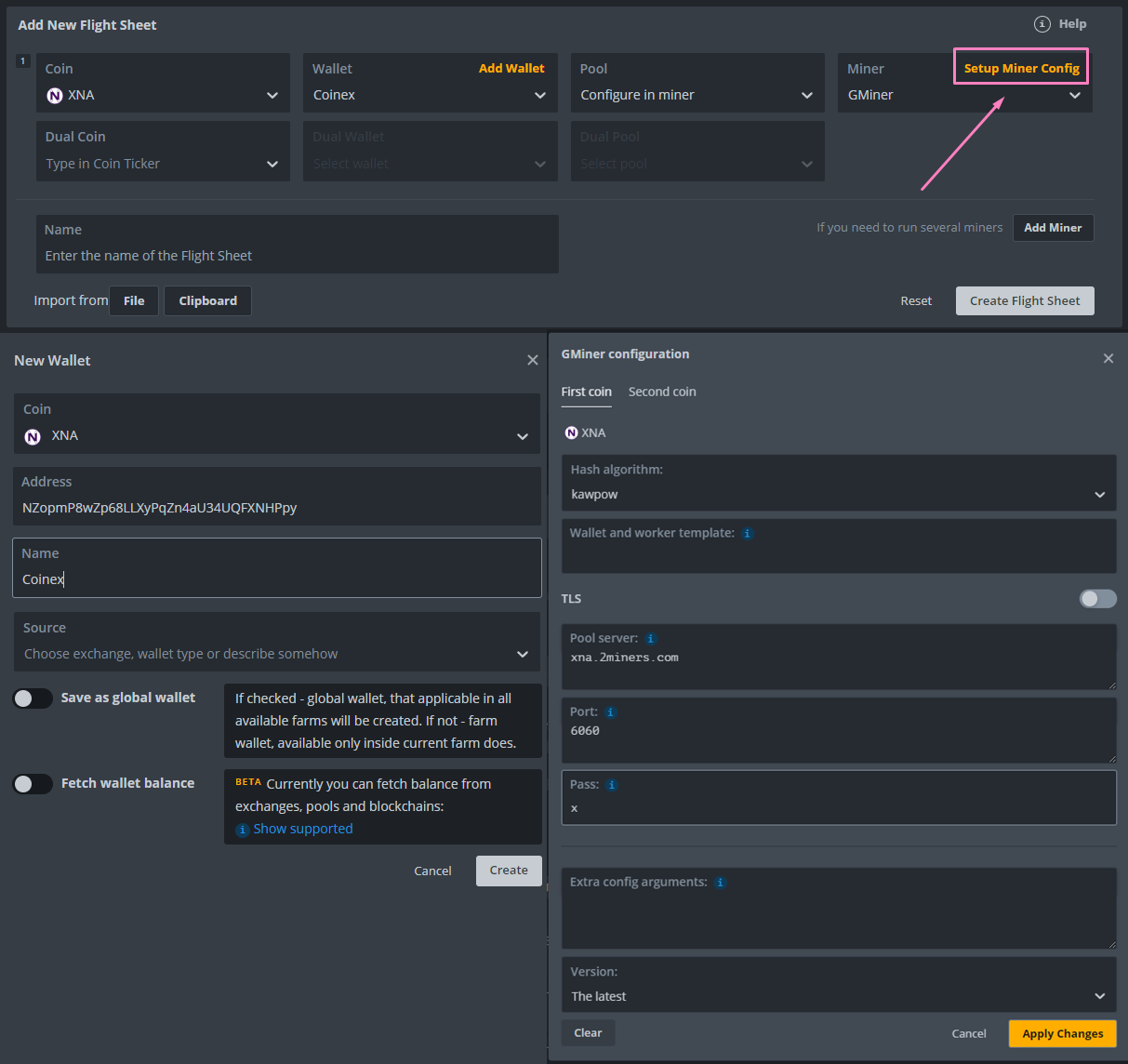The image size is (1128, 1064).
Task: Click the XNA coin icon in Coin selector
Action: (54, 96)
